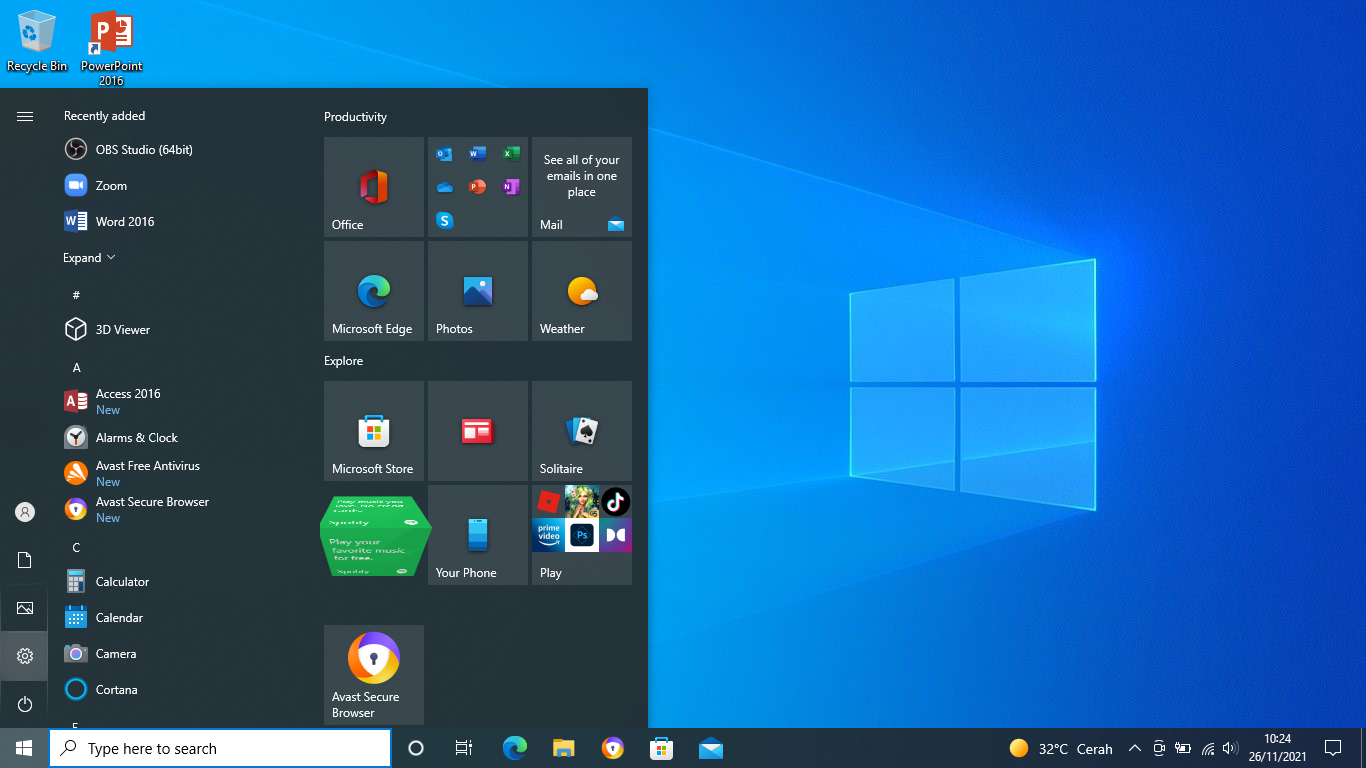This screenshot has height=768, width=1366.
Task: Open Pictures from the Start sidebar
Action: pyautogui.click(x=25, y=608)
